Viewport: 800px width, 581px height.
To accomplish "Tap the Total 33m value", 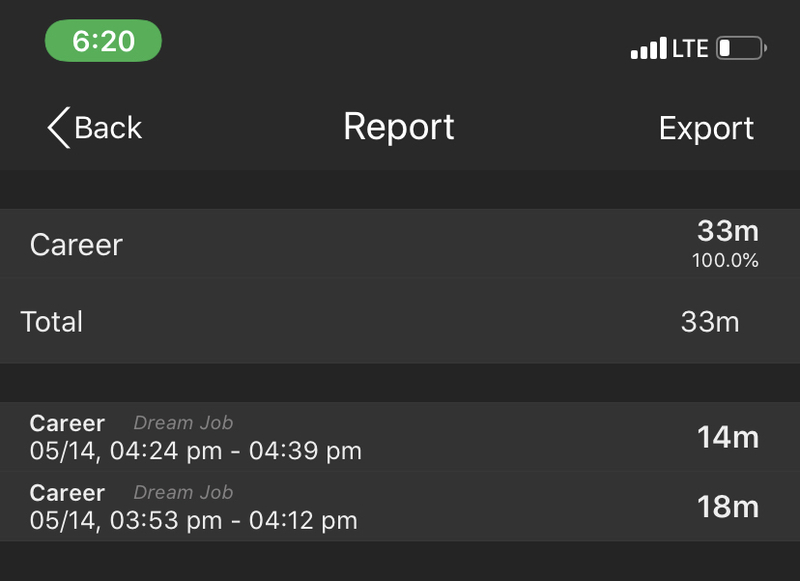I will pyautogui.click(x=710, y=322).
